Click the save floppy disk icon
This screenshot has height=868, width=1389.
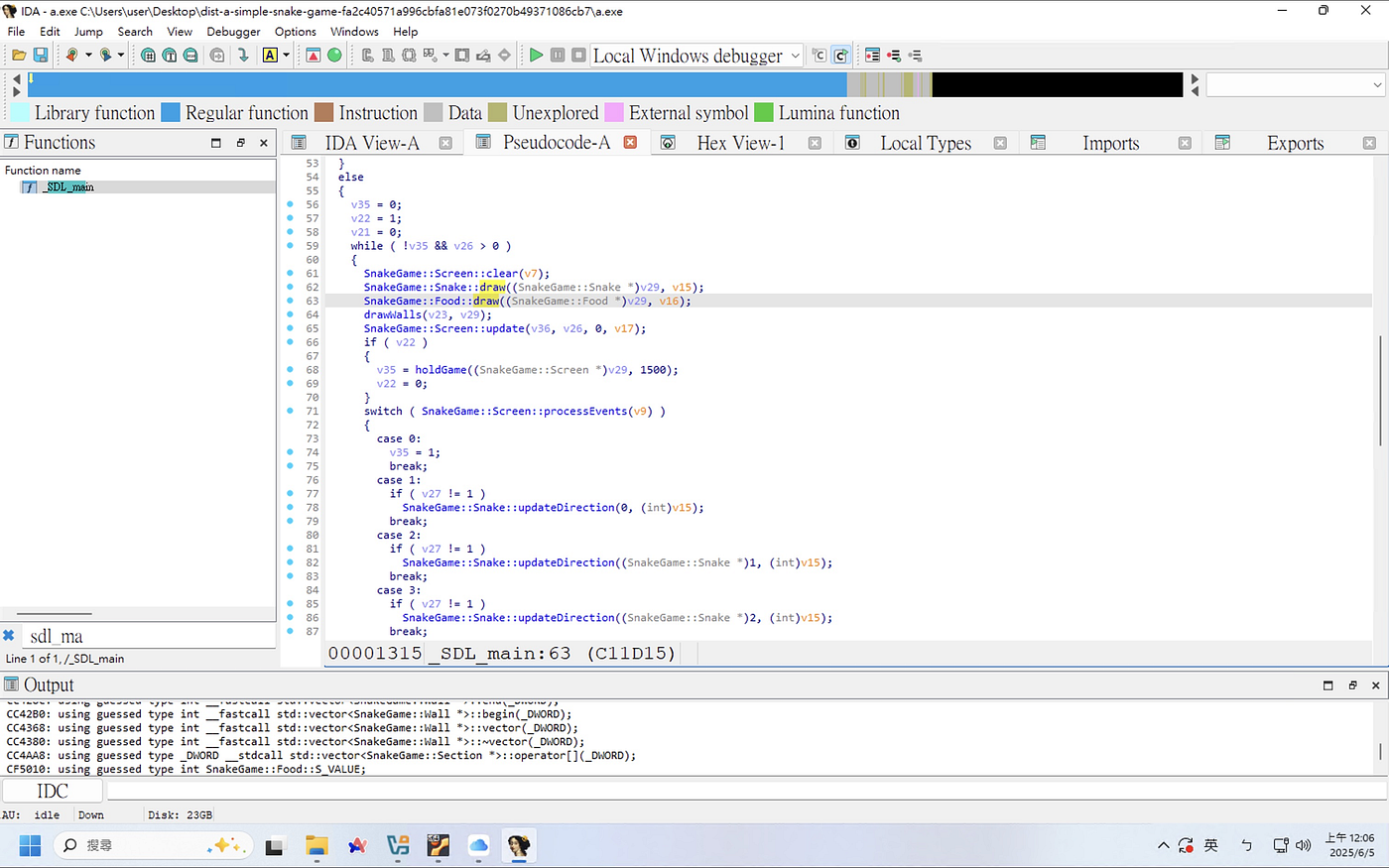pyautogui.click(x=41, y=56)
